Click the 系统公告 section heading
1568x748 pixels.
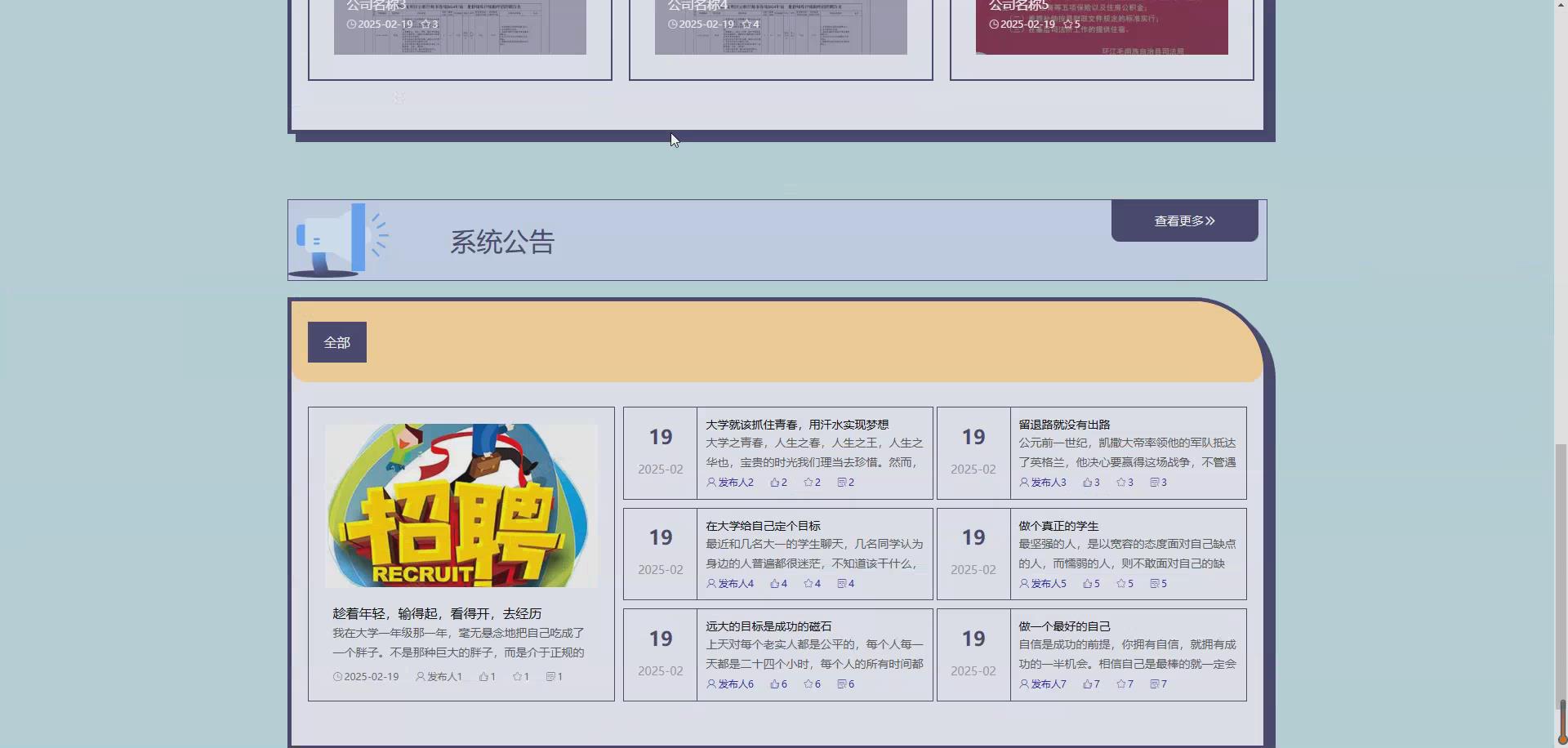coord(501,240)
